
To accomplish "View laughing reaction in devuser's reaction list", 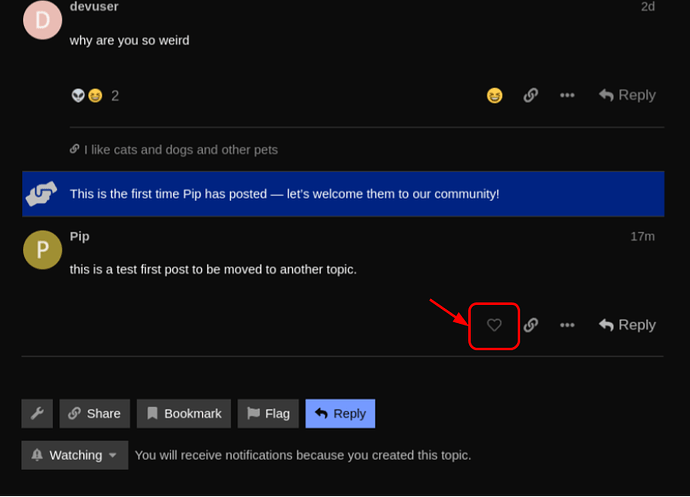I will coord(95,96).
